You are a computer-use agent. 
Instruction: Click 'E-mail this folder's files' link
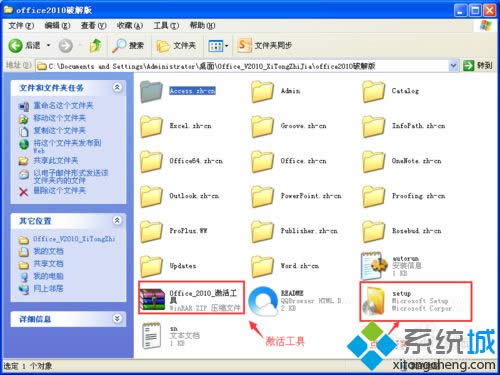point(63,177)
